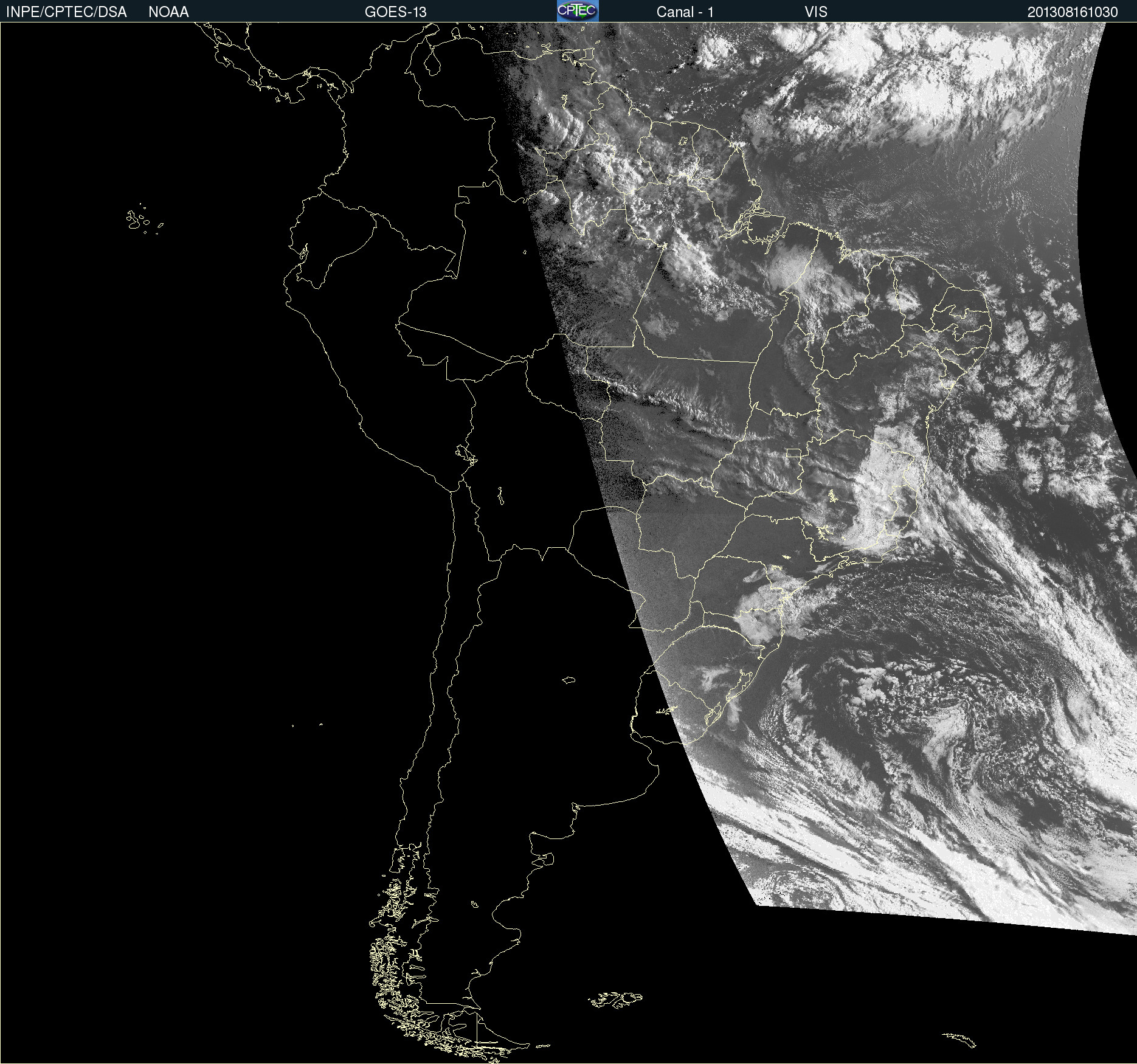Click the CPTEC logo in the header
The height and width of the screenshot is (1064, 1137).
click(x=578, y=11)
